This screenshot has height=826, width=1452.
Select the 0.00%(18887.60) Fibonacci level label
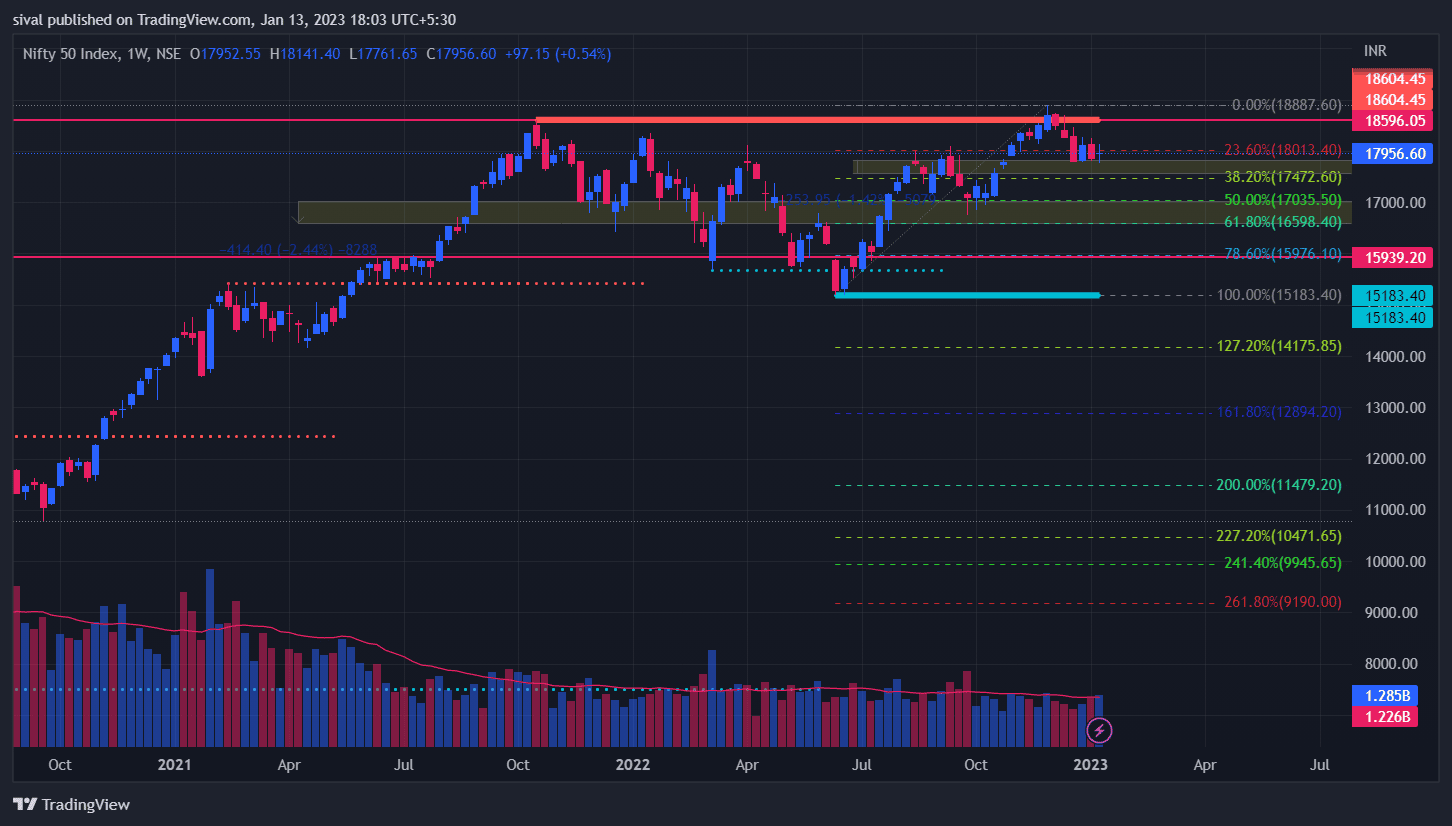[1286, 105]
